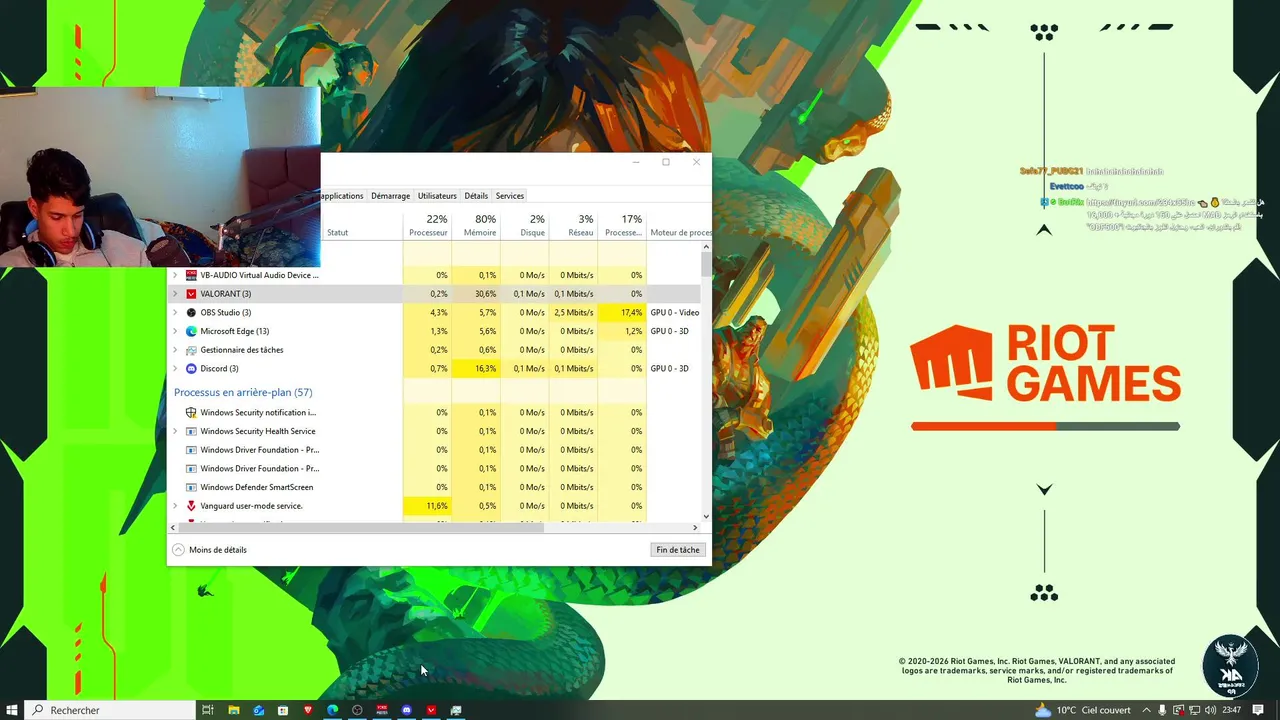
Task: Switch to VALORANT in the taskbar
Action: click(431, 710)
